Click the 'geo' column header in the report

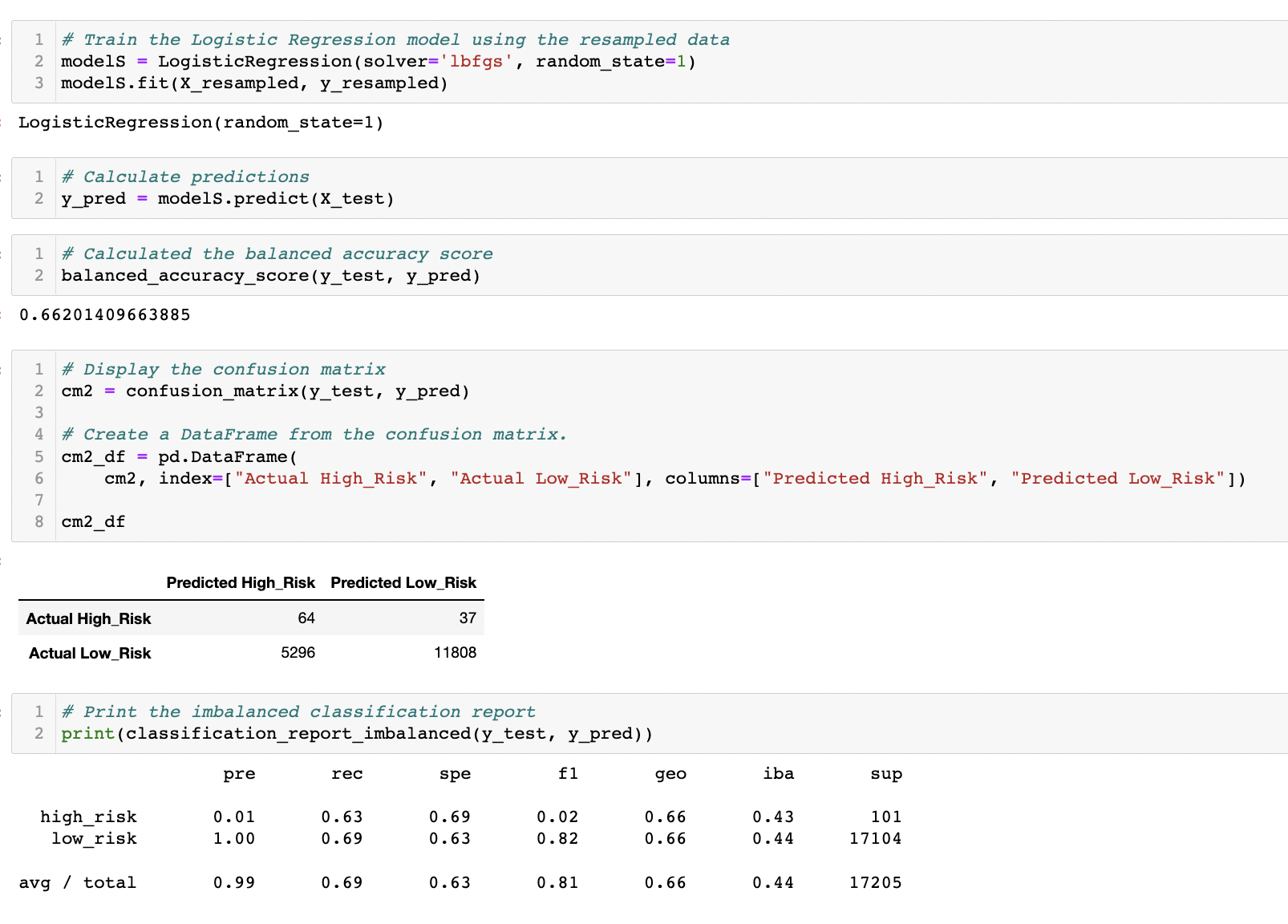[670, 774]
